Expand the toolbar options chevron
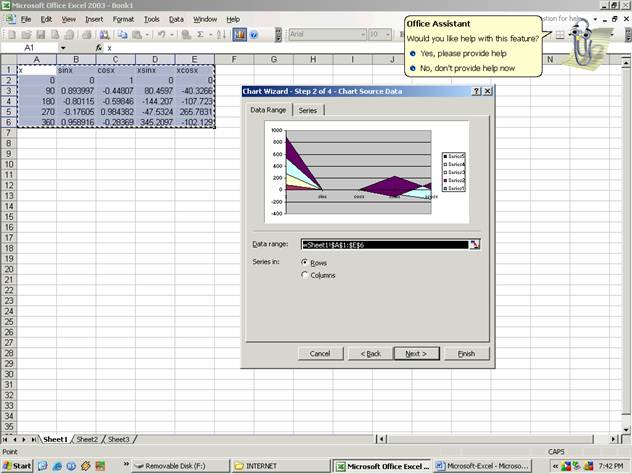Screen dimensions: 632x474 tap(278, 35)
